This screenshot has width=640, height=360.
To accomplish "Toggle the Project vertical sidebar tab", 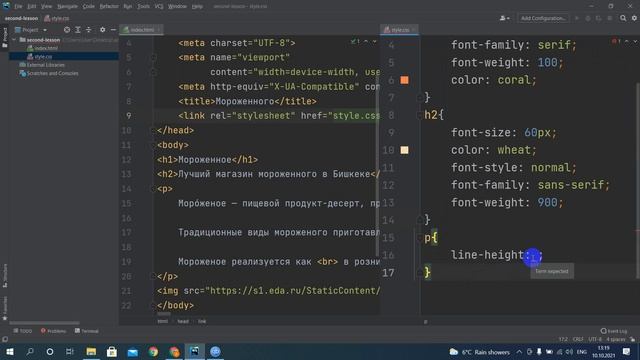I will click(4, 37).
